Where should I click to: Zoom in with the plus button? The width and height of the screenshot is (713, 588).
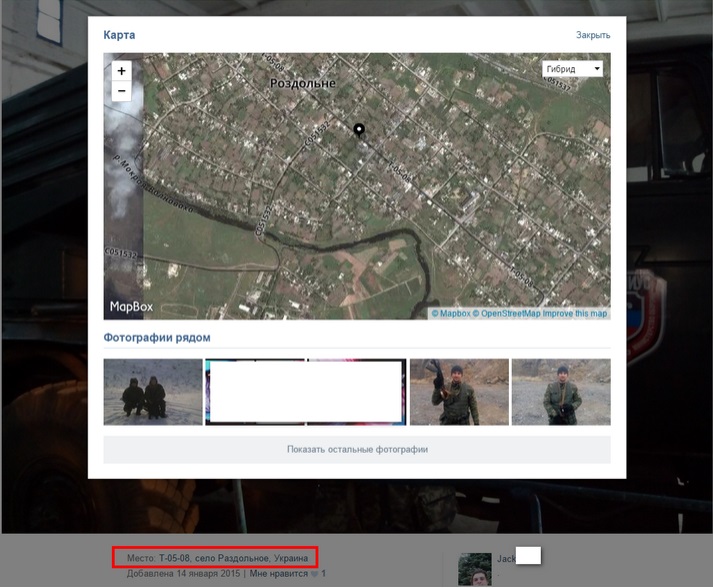coord(121,71)
